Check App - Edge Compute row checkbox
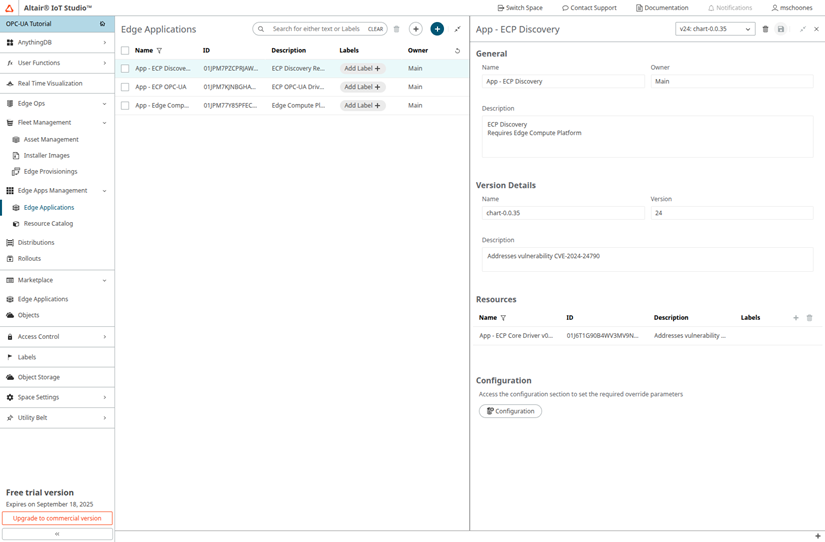825x542 pixels. pos(125,106)
